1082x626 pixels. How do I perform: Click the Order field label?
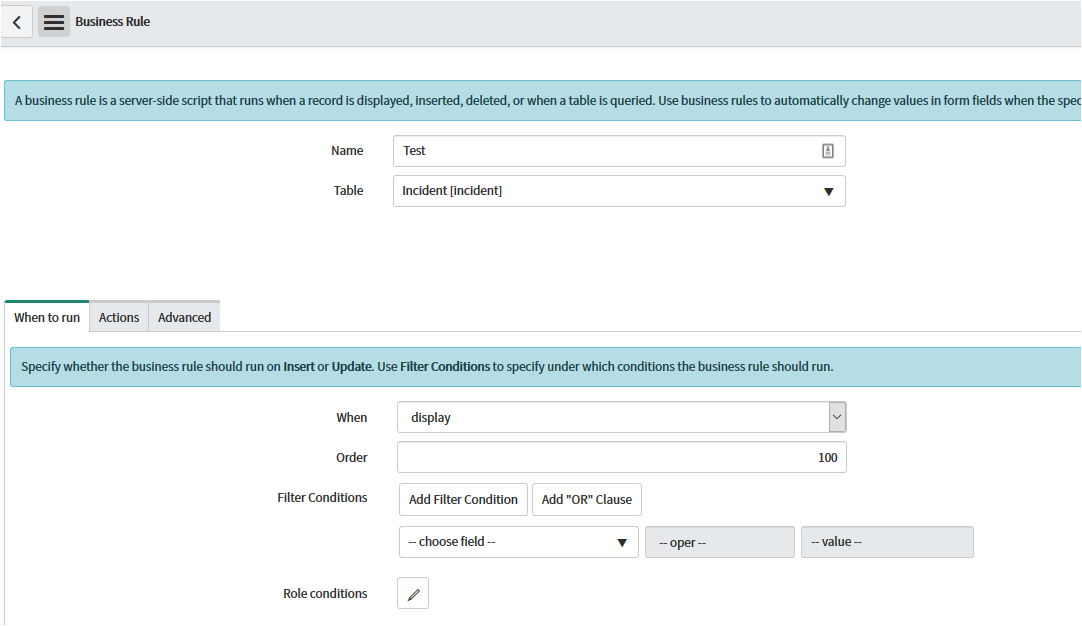coord(352,458)
